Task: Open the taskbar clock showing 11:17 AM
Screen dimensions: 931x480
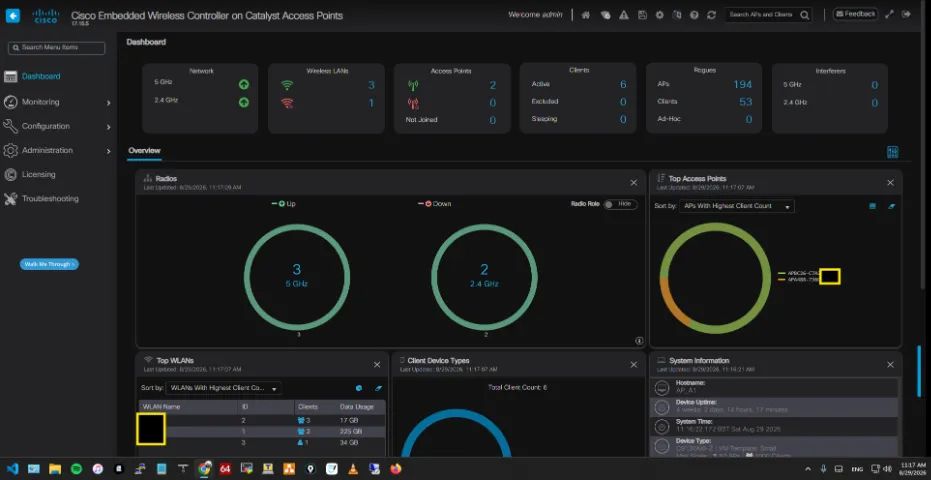Action: tap(913, 469)
